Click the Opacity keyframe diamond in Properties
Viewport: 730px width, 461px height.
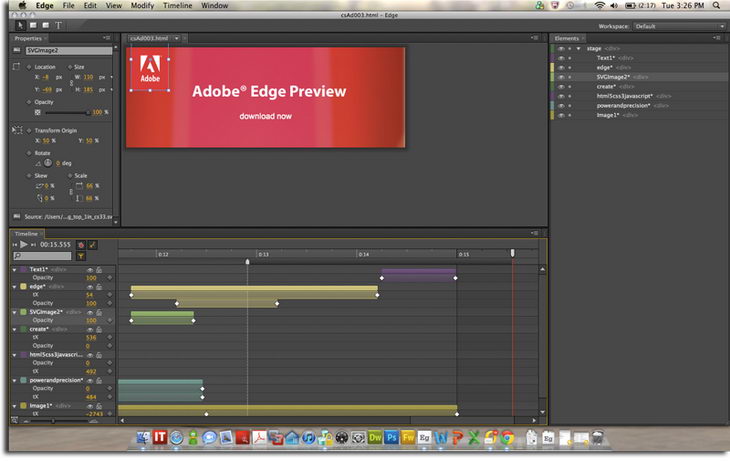click(x=29, y=102)
